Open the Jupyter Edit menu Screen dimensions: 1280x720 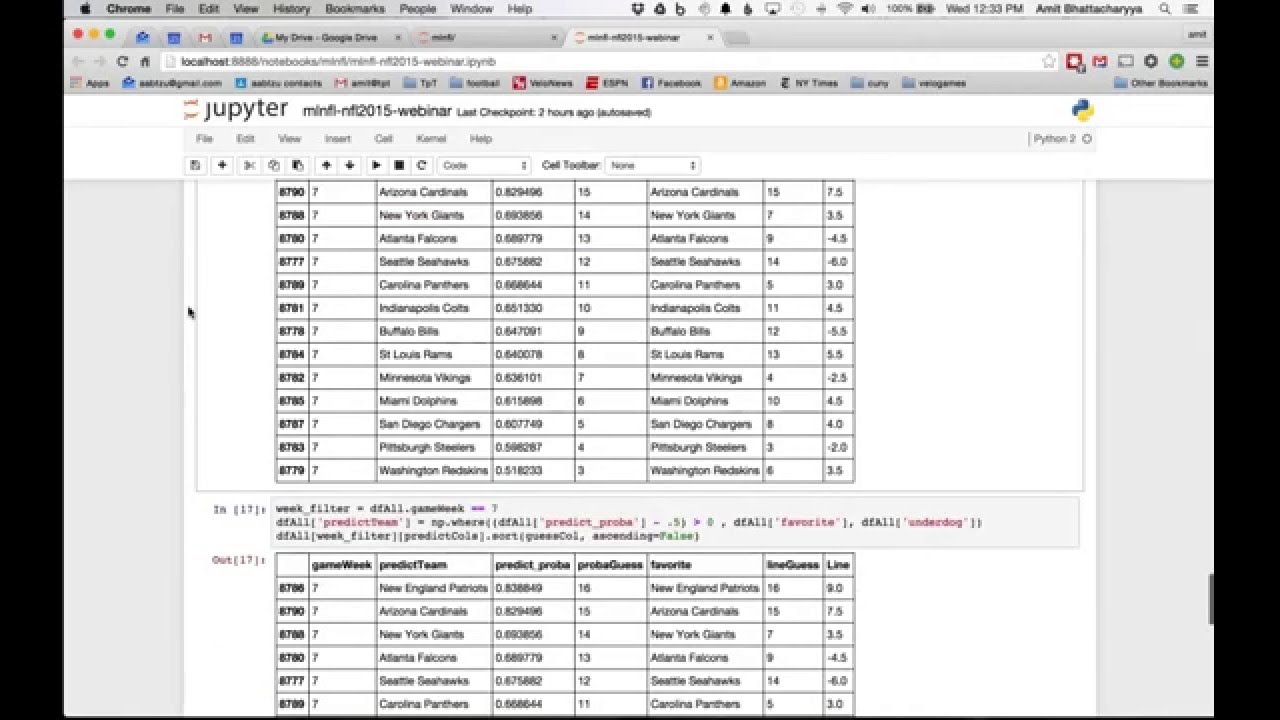pyautogui.click(x=245, y=139)
